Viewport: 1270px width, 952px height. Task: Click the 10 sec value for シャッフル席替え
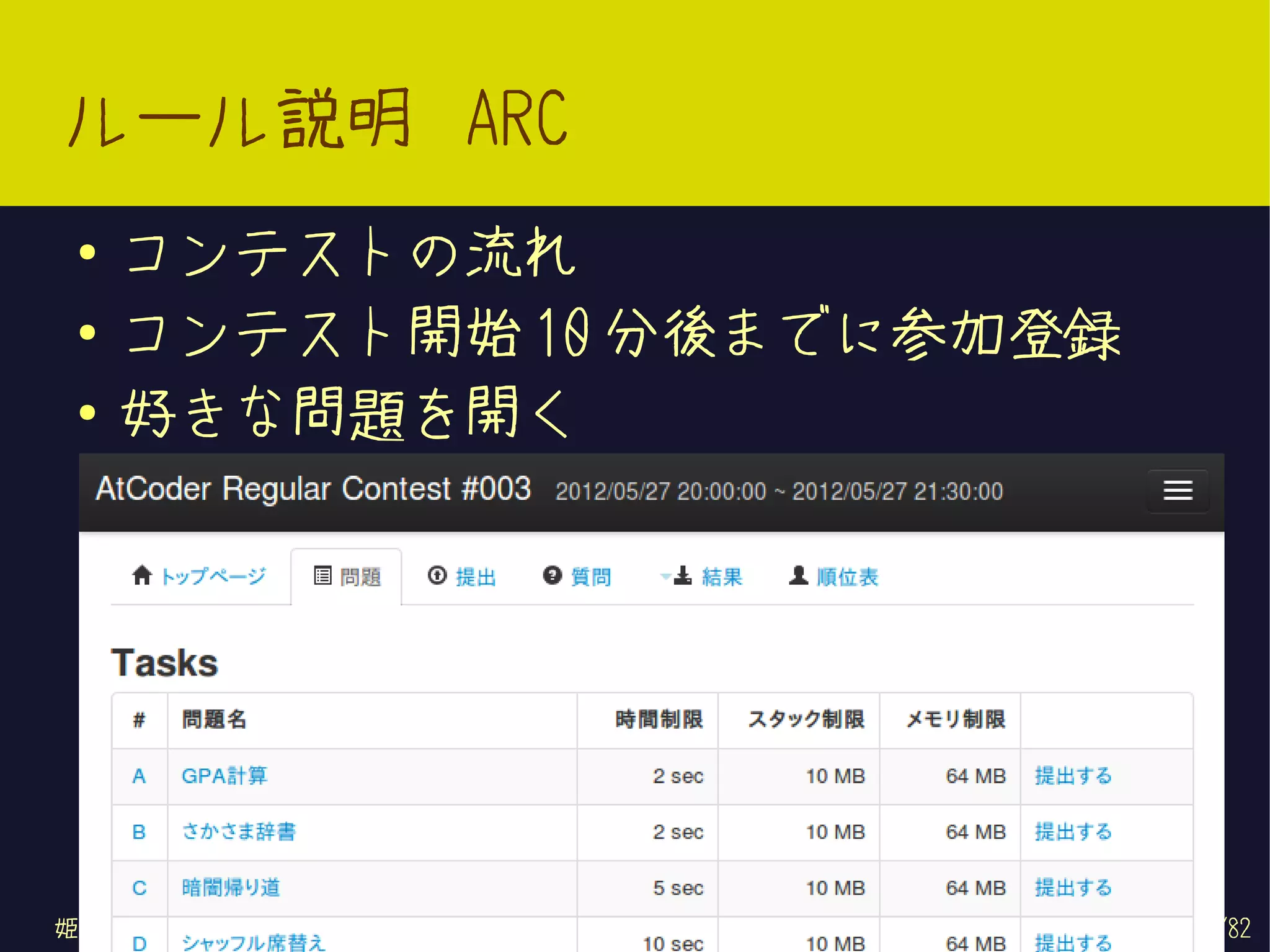673,943
